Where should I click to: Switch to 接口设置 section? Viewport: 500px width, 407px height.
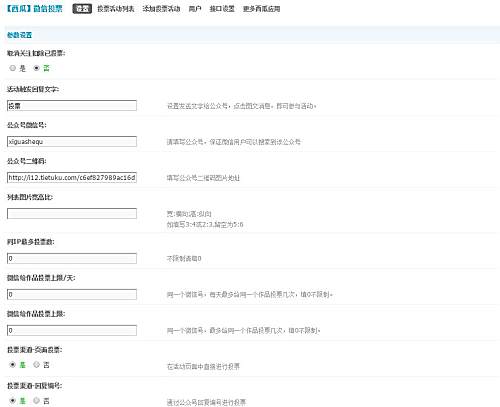(x=222, y=9)
